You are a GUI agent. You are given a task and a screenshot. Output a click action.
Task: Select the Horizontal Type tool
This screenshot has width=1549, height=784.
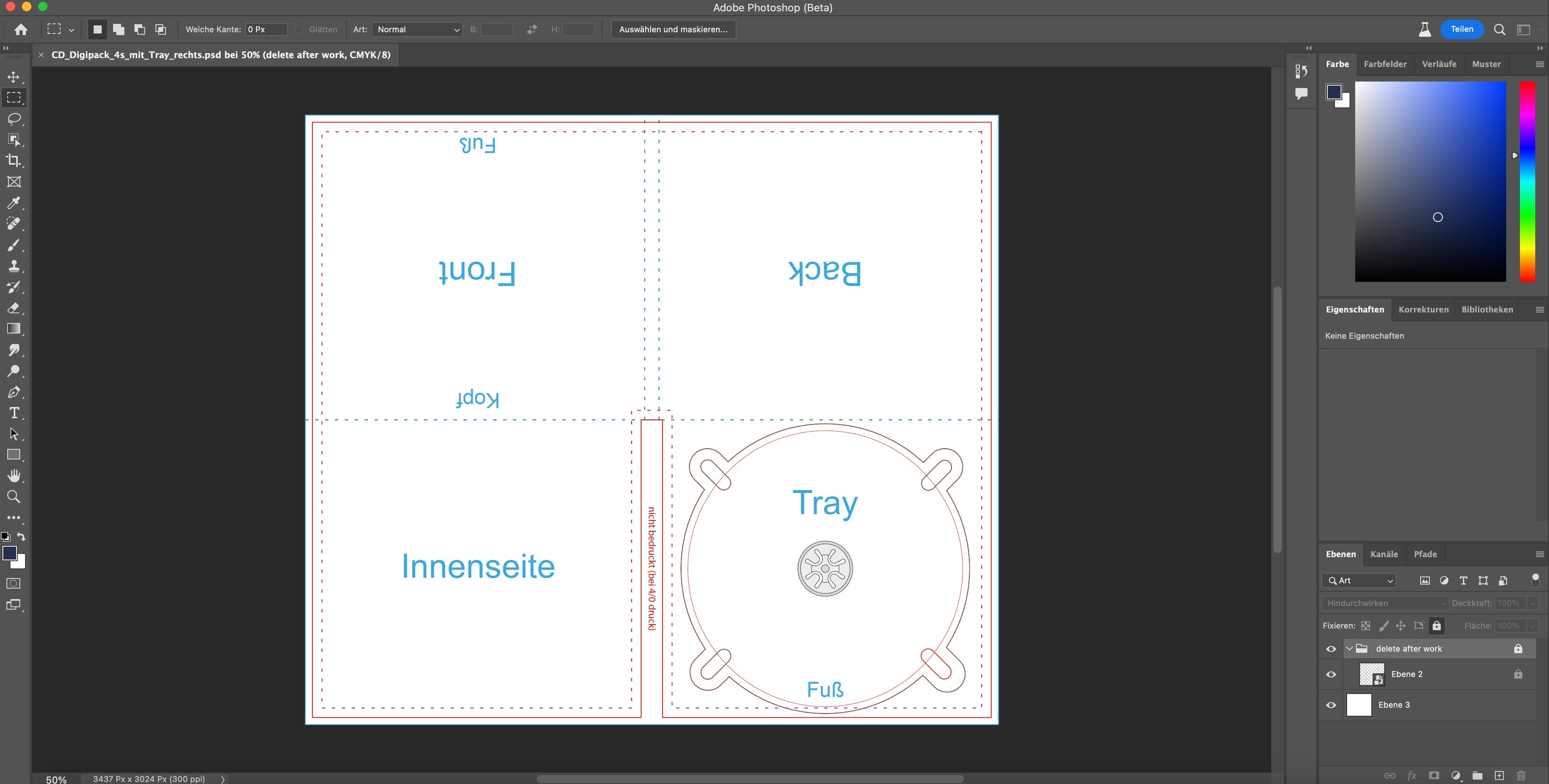(13, 413)
